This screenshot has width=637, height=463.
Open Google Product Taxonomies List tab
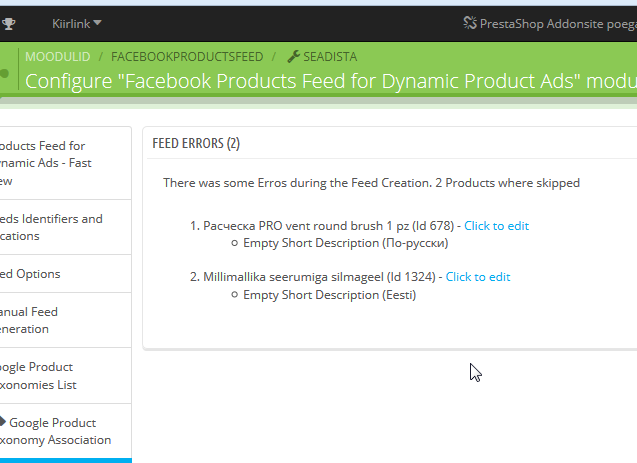point(40,375)
